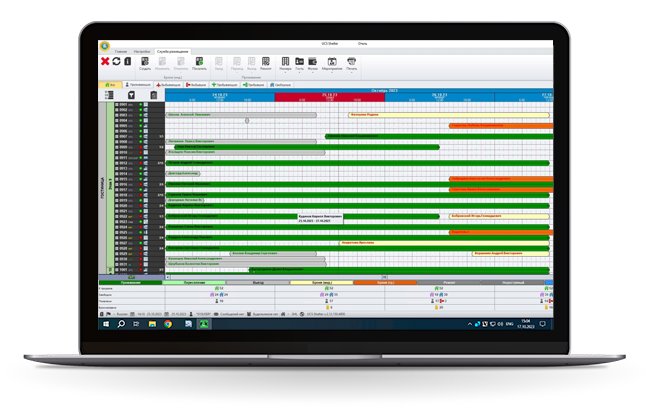Click the active Shelter app icon in the taskbar
650x412 pixels.
(x=204, y=324)
